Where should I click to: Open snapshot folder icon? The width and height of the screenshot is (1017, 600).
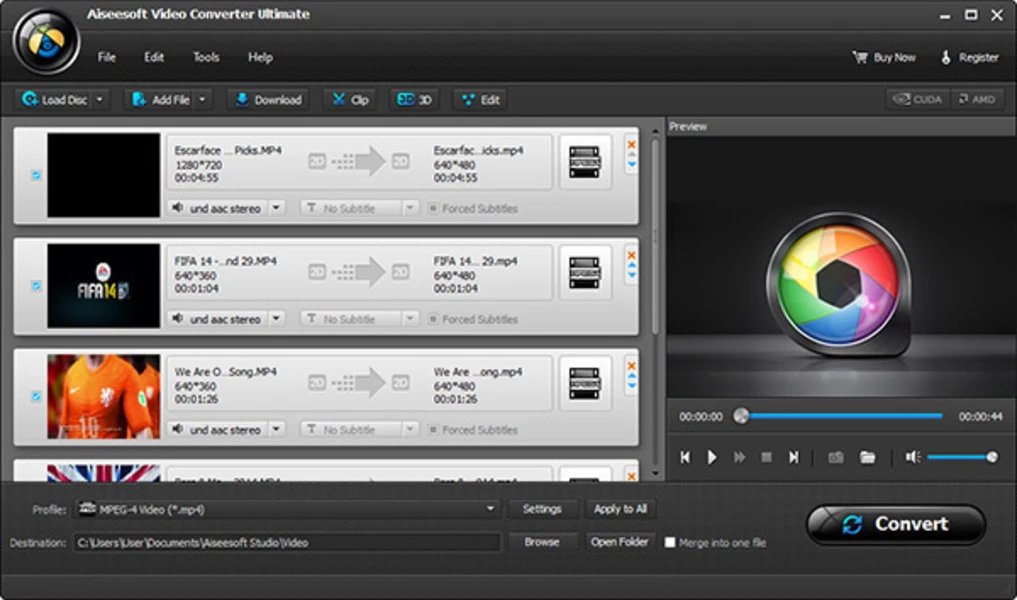click(x=867, y=457)
